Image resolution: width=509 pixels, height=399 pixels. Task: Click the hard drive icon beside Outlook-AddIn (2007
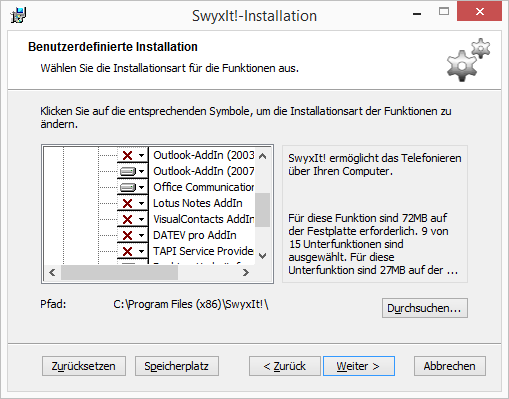[127, 171]
